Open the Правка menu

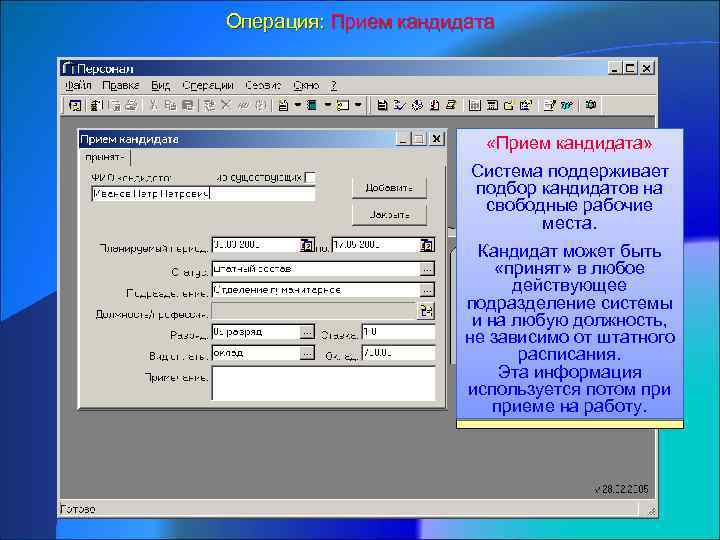point(120,85)
